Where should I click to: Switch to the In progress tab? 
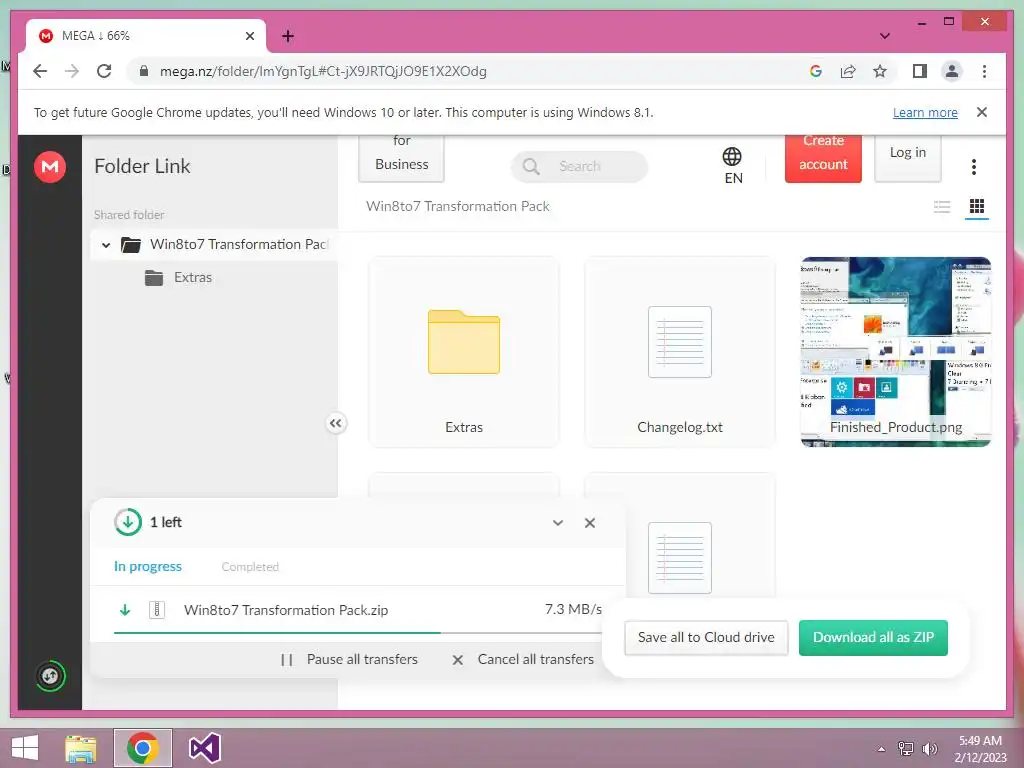click(x=148, y=567)
